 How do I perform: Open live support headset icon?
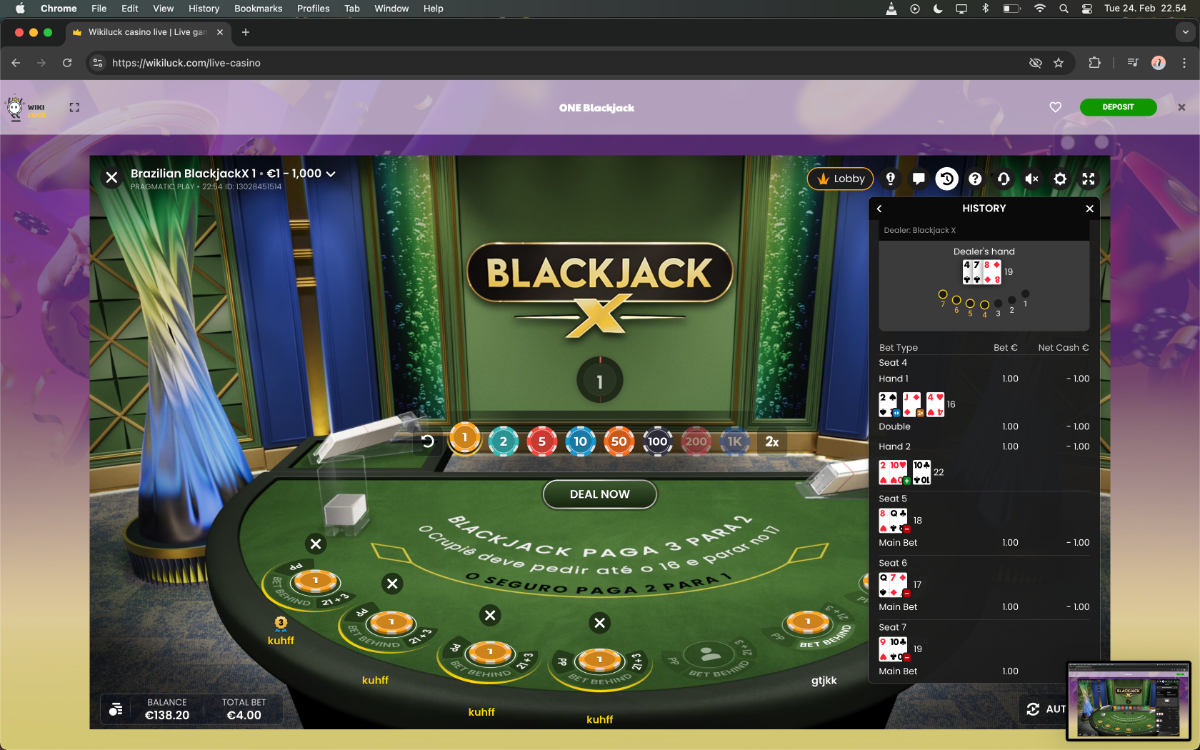1003,179
